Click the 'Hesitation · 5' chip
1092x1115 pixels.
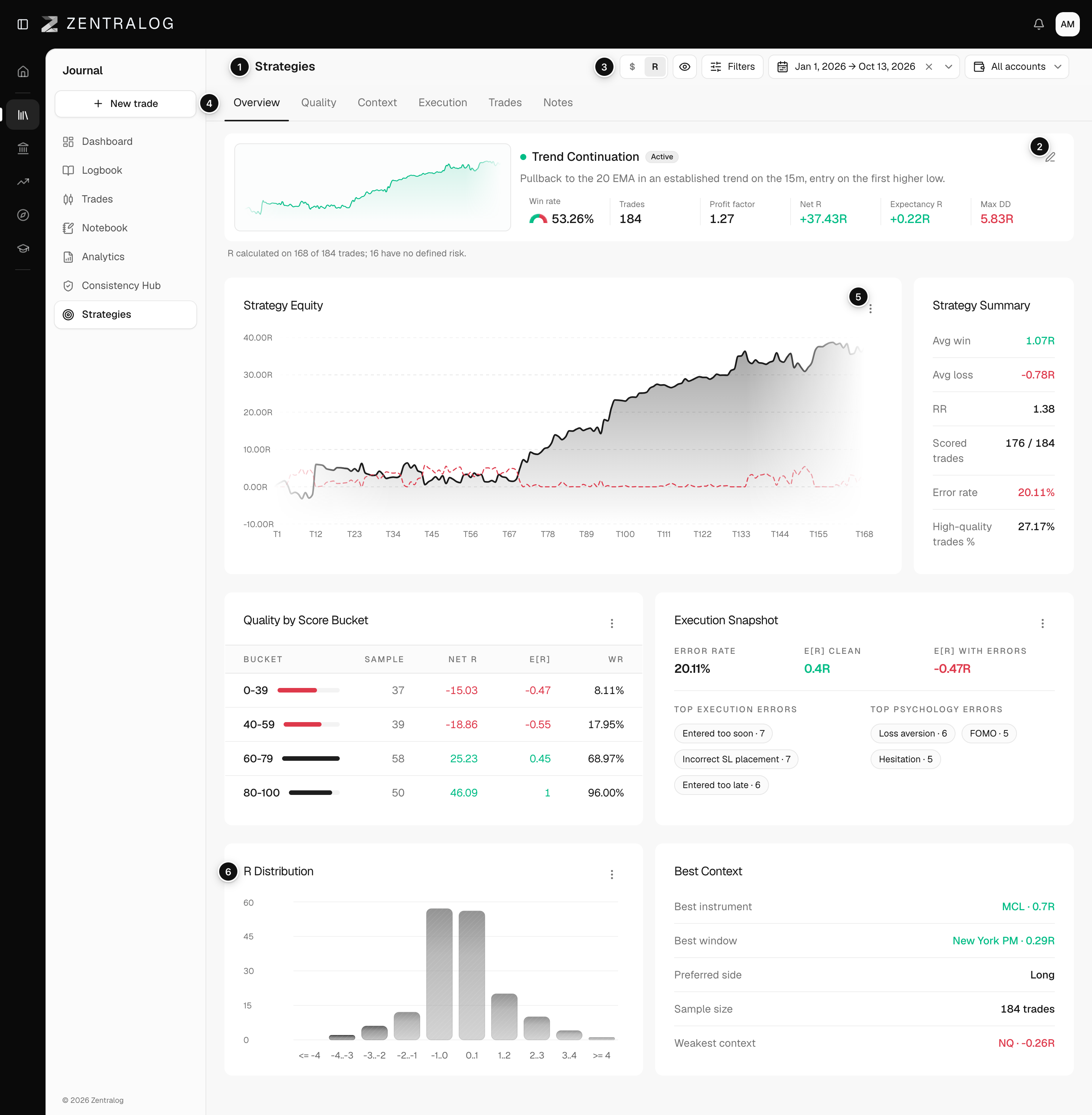[x=905, y=759]
